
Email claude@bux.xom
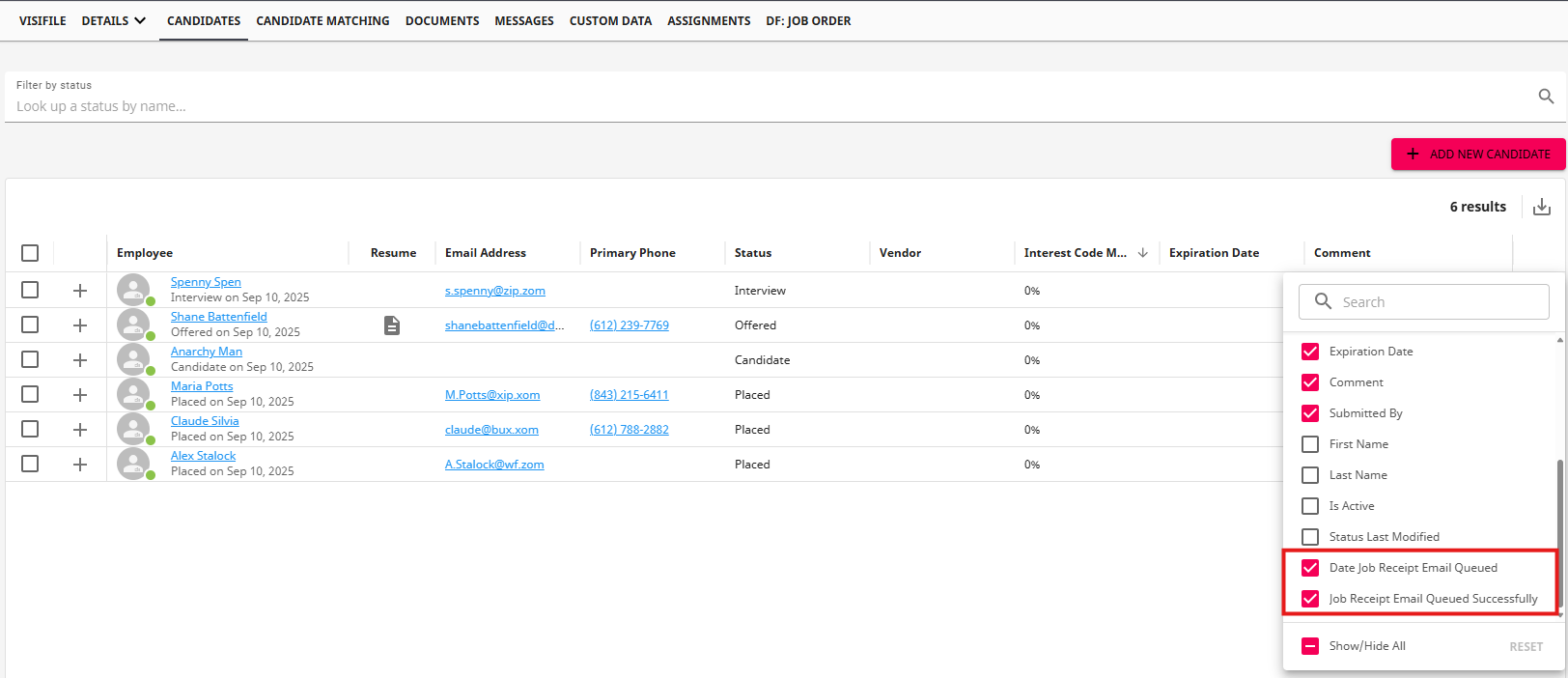491,430
